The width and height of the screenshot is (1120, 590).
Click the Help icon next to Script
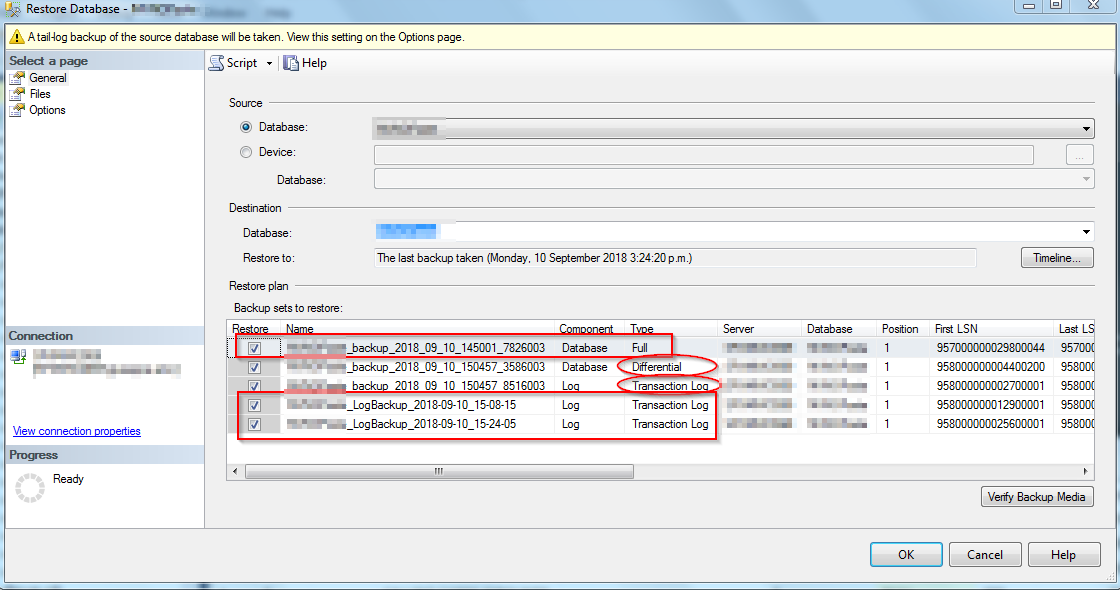pos(288,62)
